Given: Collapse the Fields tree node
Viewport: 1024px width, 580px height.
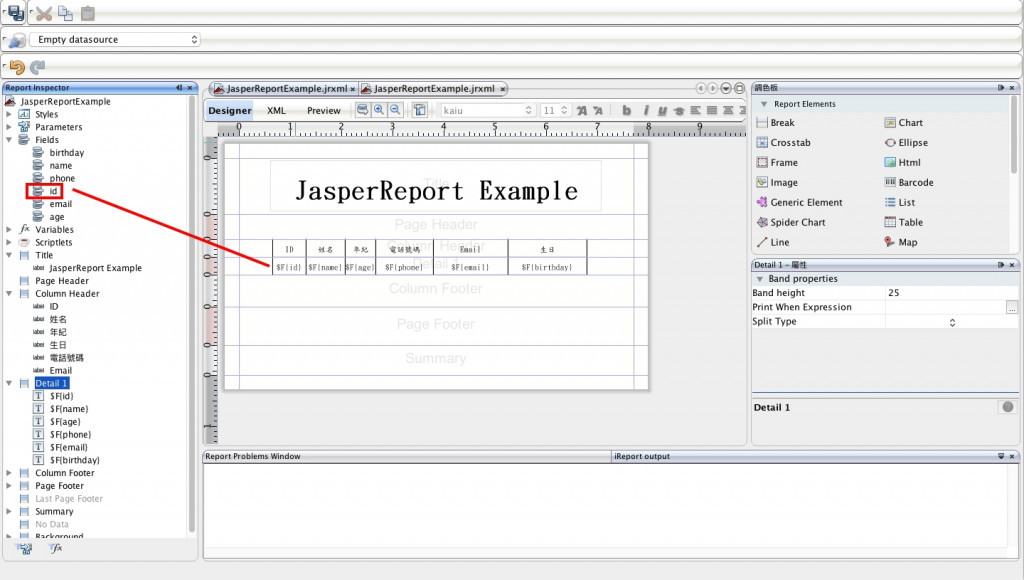Looking at the screenshot, I should point(9,140).
